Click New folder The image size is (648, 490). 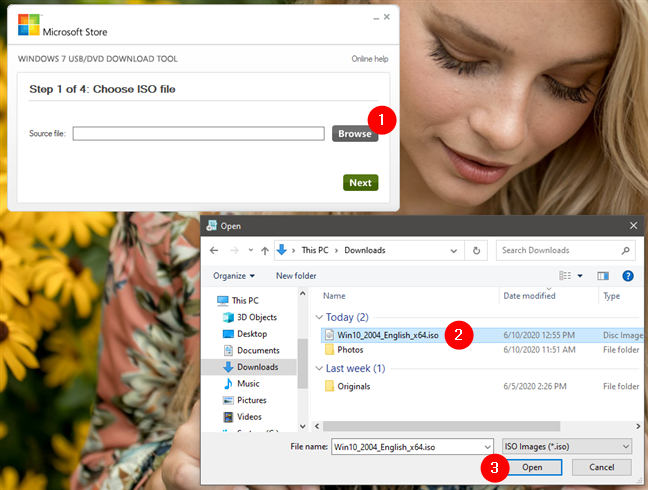[x=296, y=276]
